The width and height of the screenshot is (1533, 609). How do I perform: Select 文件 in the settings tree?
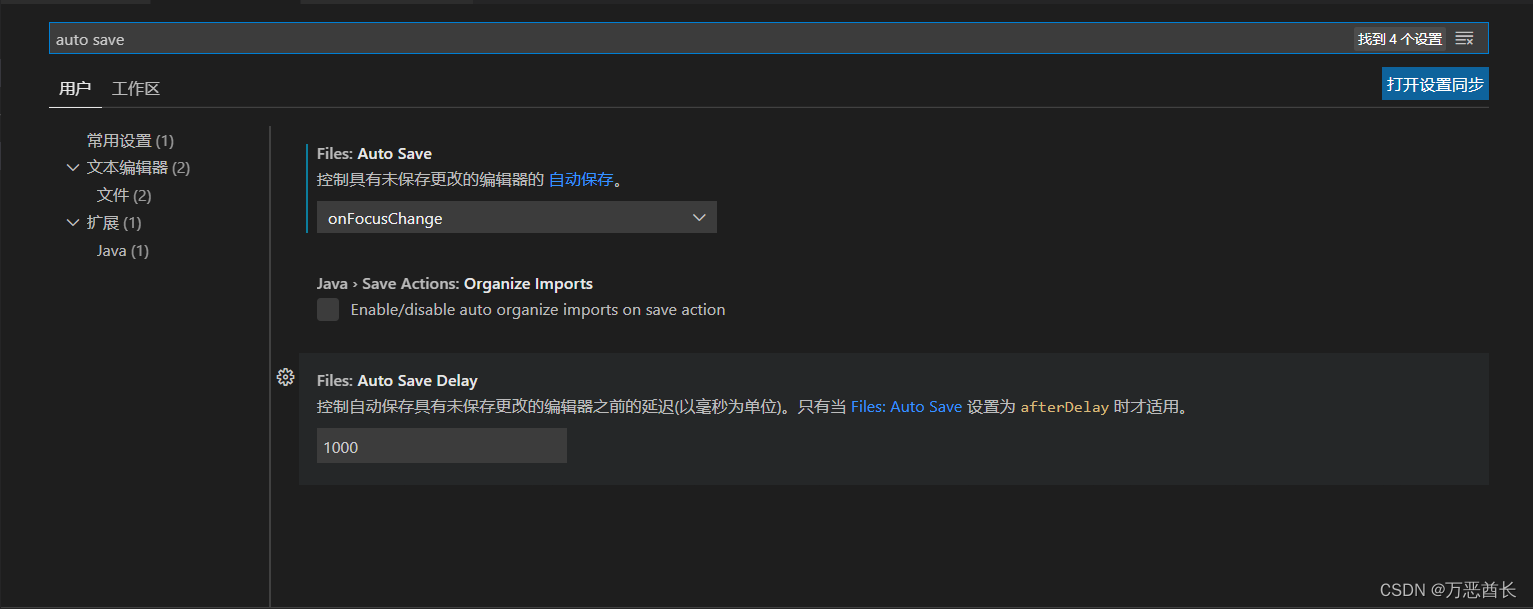[123, 195]
